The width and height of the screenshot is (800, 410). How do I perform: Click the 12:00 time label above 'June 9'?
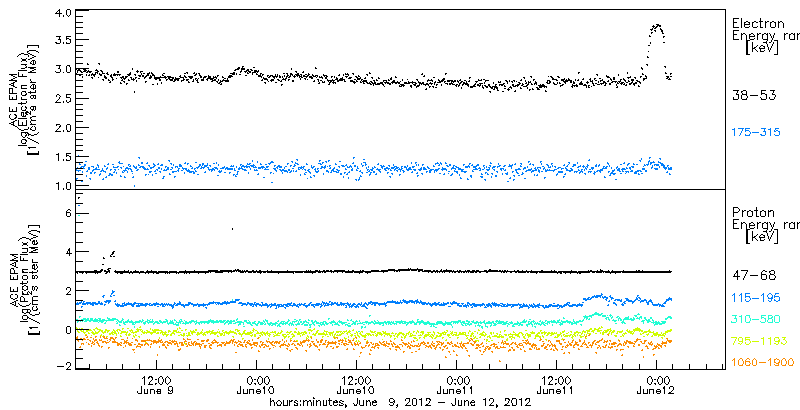pos(156,381)
